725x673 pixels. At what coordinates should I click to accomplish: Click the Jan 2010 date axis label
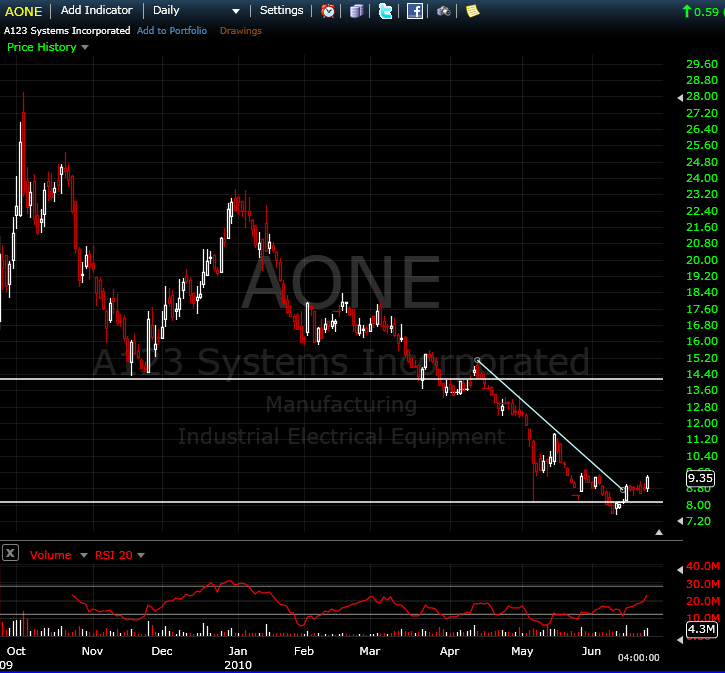tap(238, 657)
